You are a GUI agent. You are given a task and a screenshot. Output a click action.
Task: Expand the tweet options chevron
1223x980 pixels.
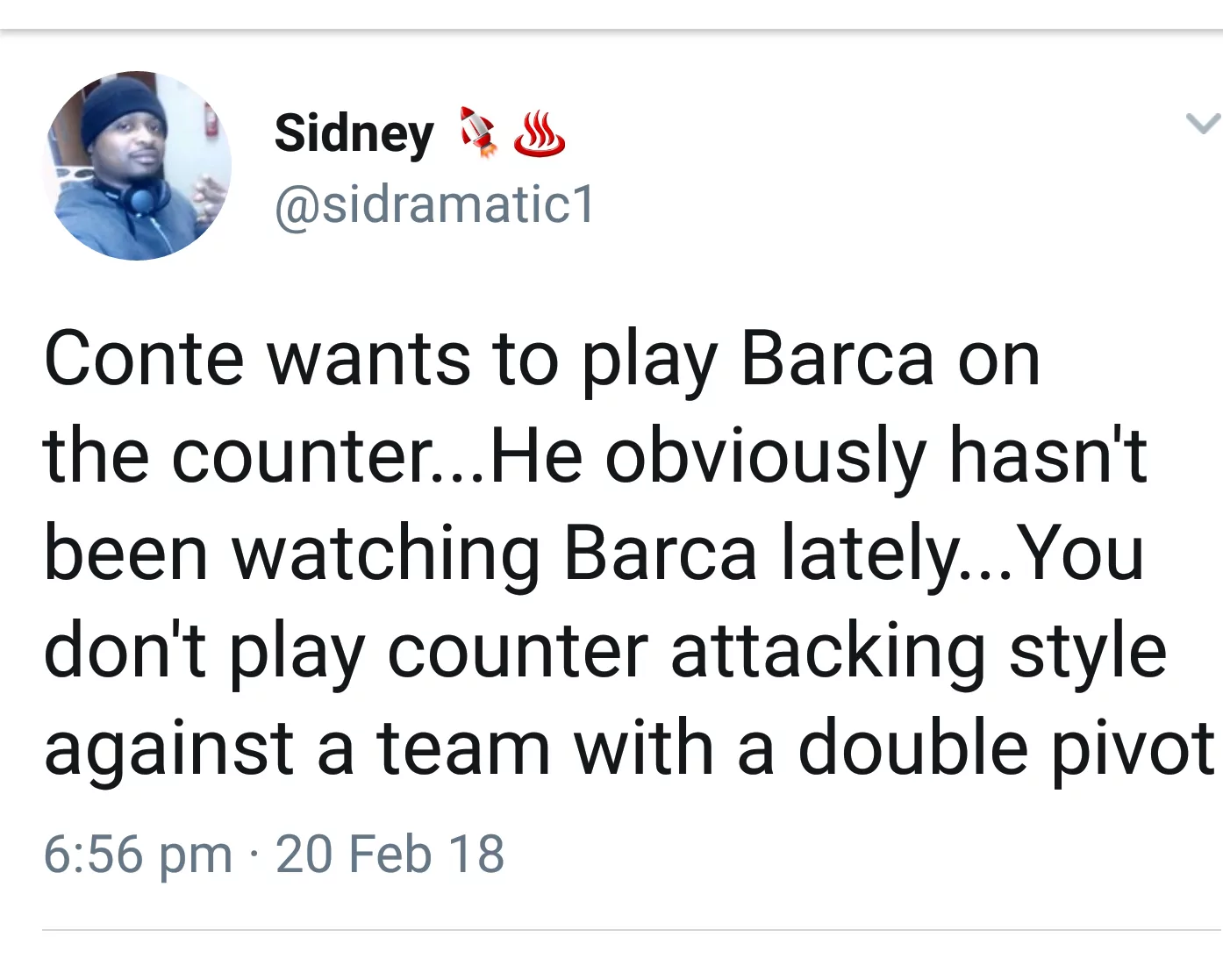[x=1203, y=123]
